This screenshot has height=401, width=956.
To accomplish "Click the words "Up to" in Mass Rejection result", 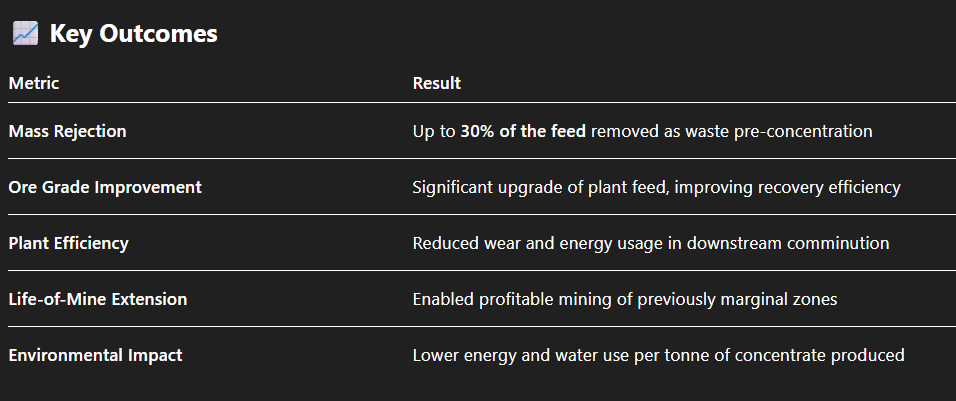I will tap(434, 131).
